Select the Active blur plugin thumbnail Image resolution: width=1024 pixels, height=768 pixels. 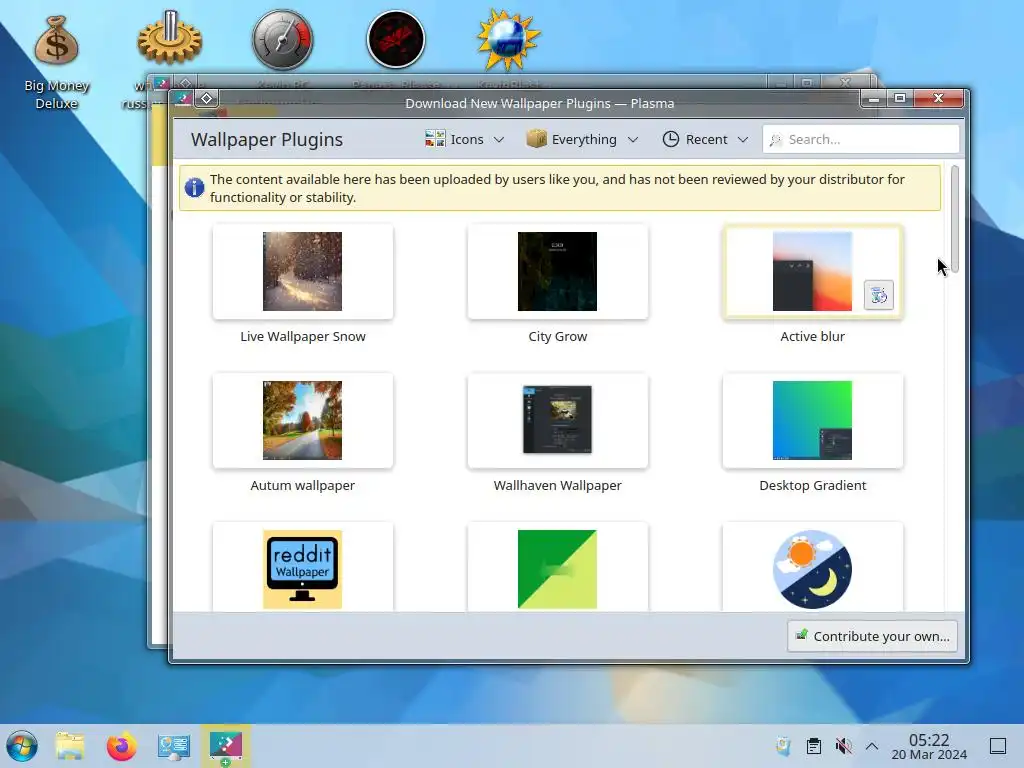(812, 271)
